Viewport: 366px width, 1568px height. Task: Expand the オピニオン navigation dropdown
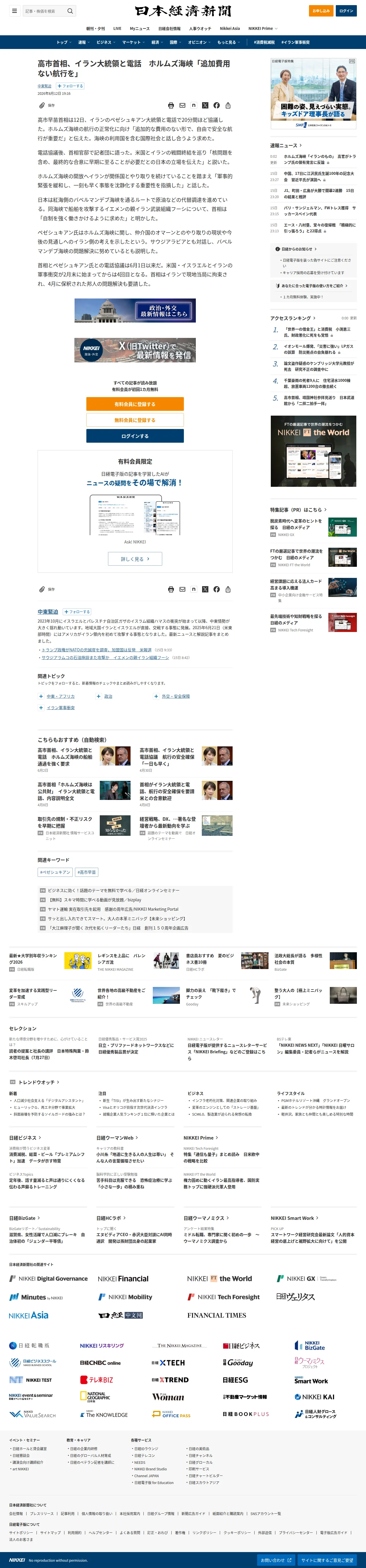199,43
